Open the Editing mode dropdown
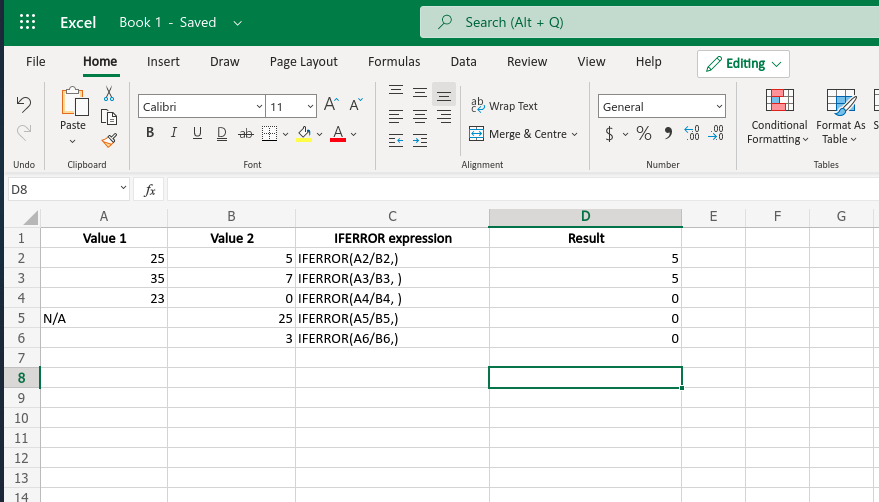The image size is (879, 502). (x=743, y=64)
